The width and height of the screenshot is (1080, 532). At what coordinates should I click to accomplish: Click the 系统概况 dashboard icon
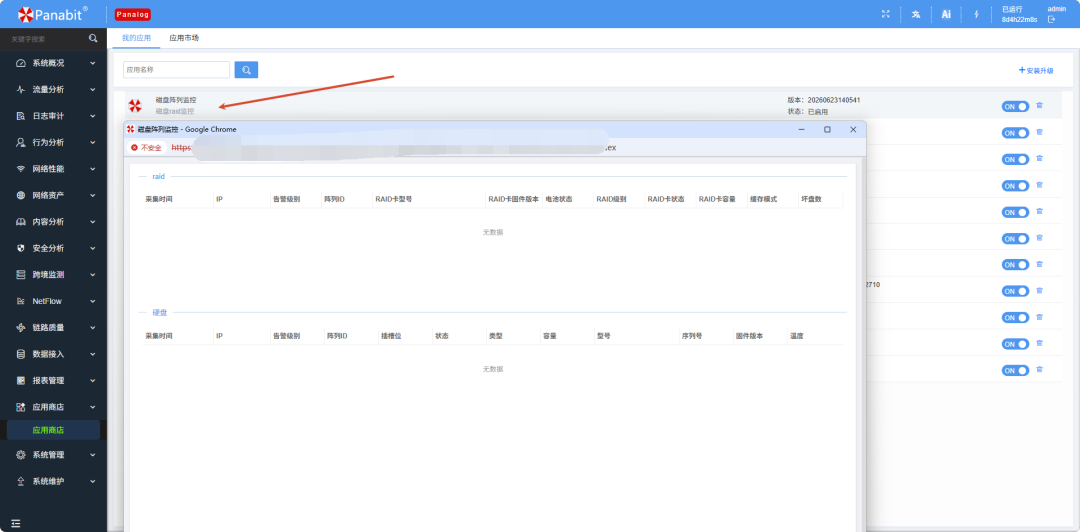pos(21,63)
